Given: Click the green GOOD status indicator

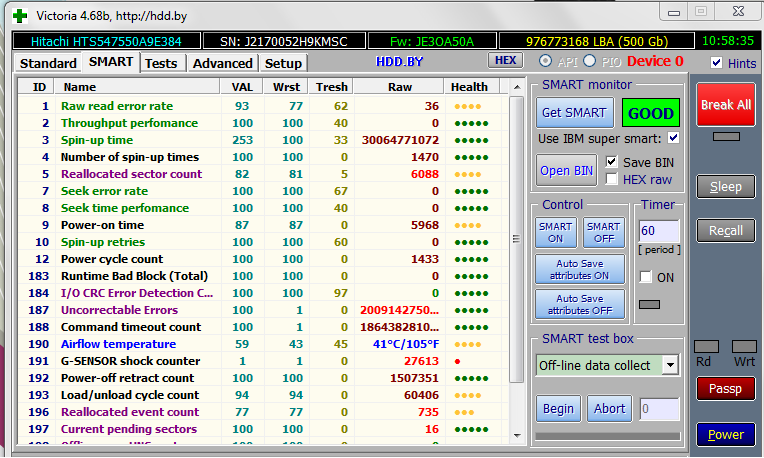Looking at the screenshot, I should click(x=650, y=113).
